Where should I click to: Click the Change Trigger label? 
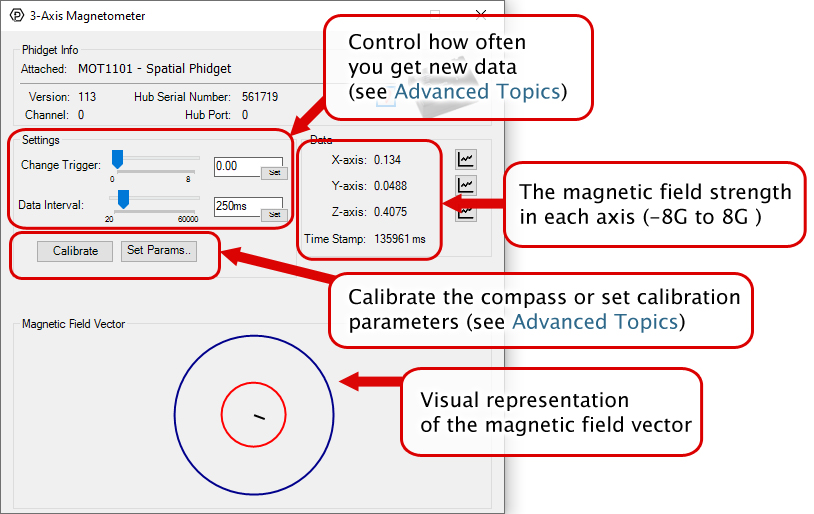point(61,165)
